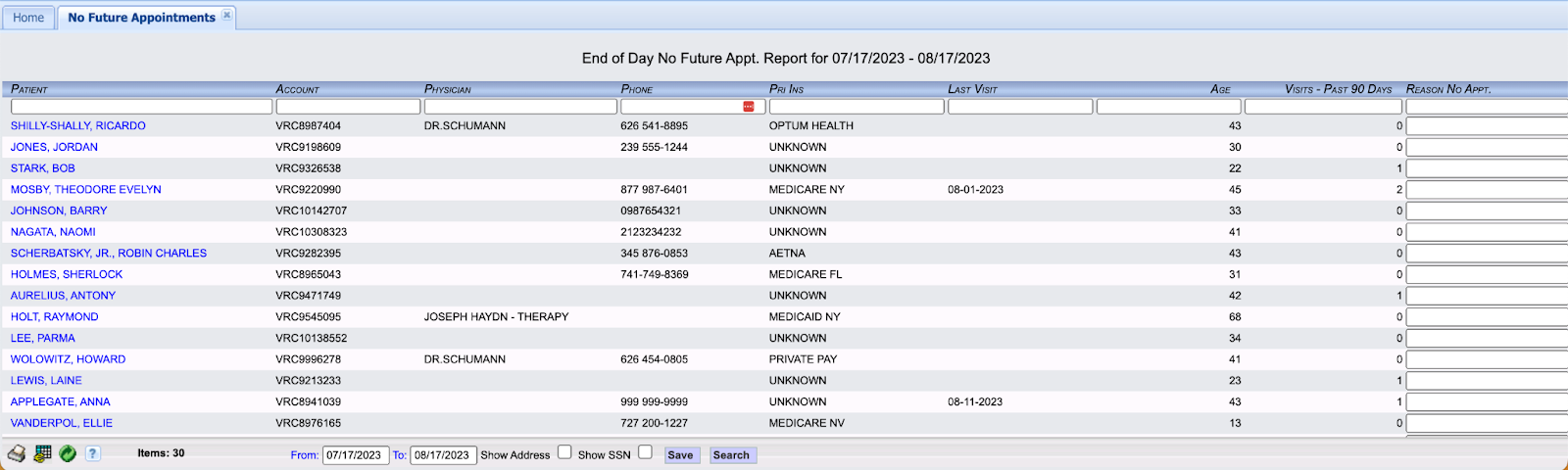Export report using the spreadsheet grid icon
The width and height of the screenshot is (1568, 470).
[42, 453]
